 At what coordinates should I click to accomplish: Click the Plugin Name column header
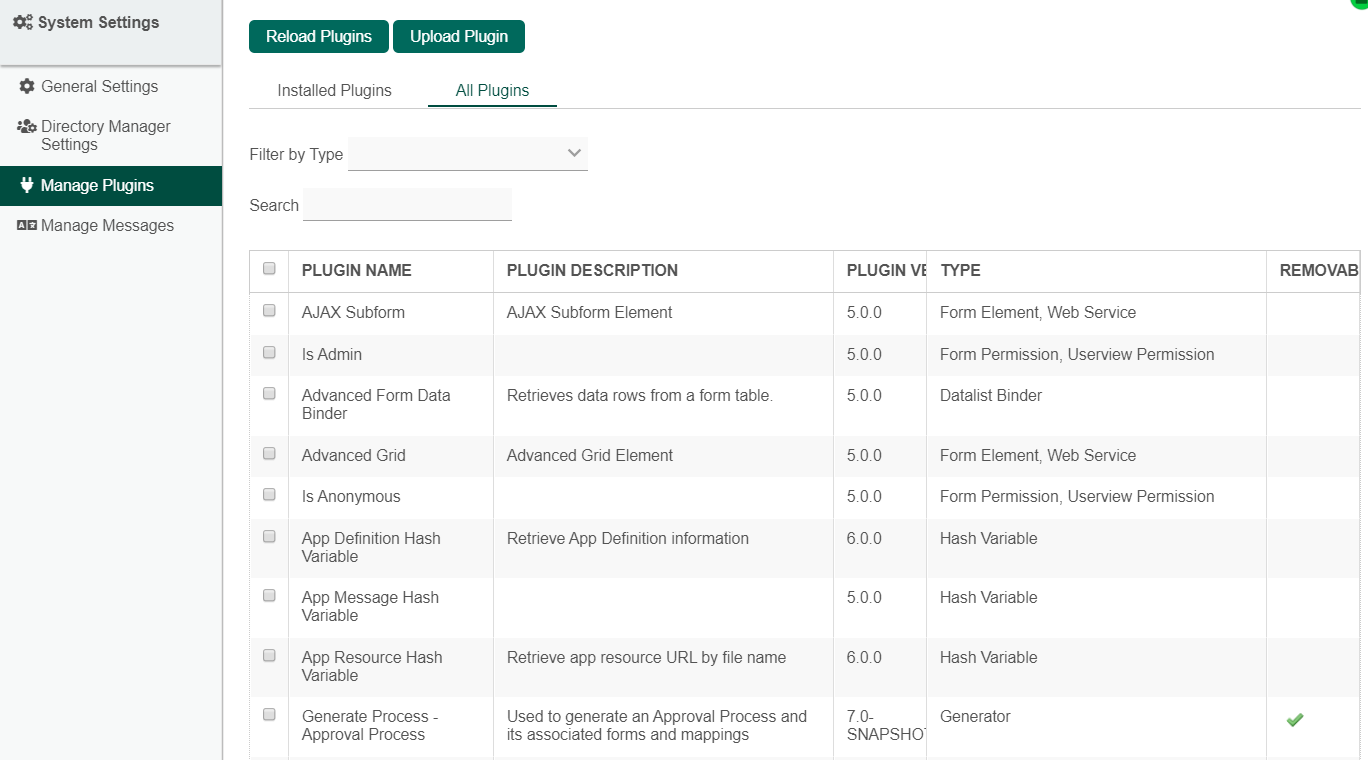point(356,270)
